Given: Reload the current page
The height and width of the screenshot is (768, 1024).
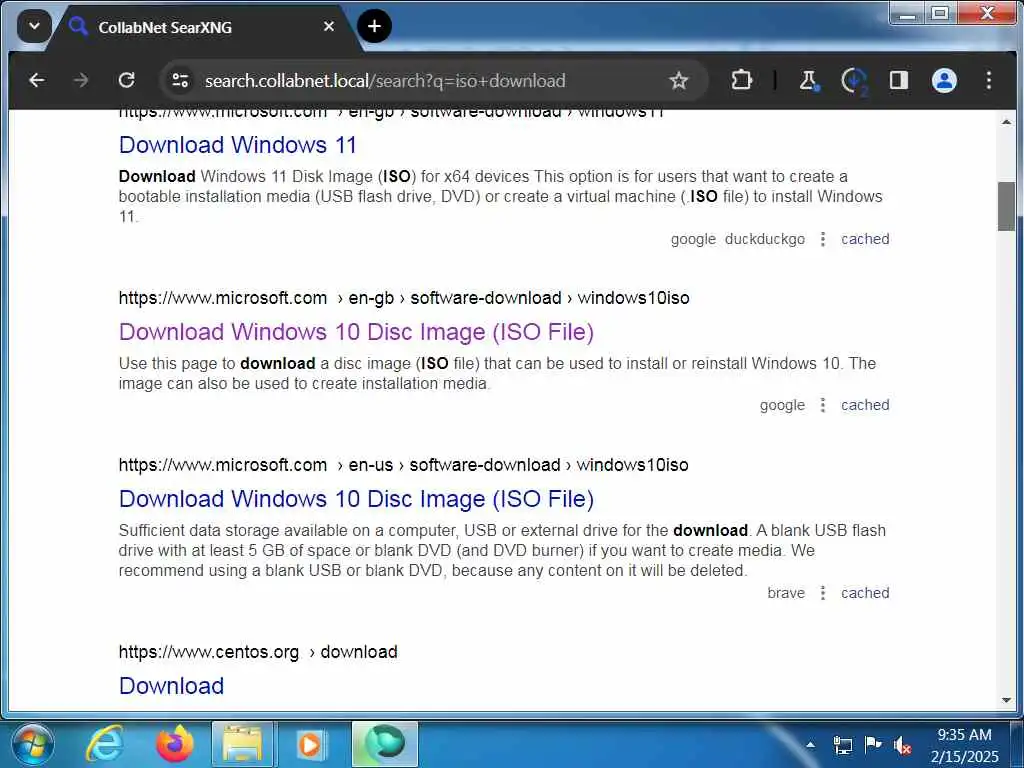Looking at the screenshot, I should click(x=127, y=80).
